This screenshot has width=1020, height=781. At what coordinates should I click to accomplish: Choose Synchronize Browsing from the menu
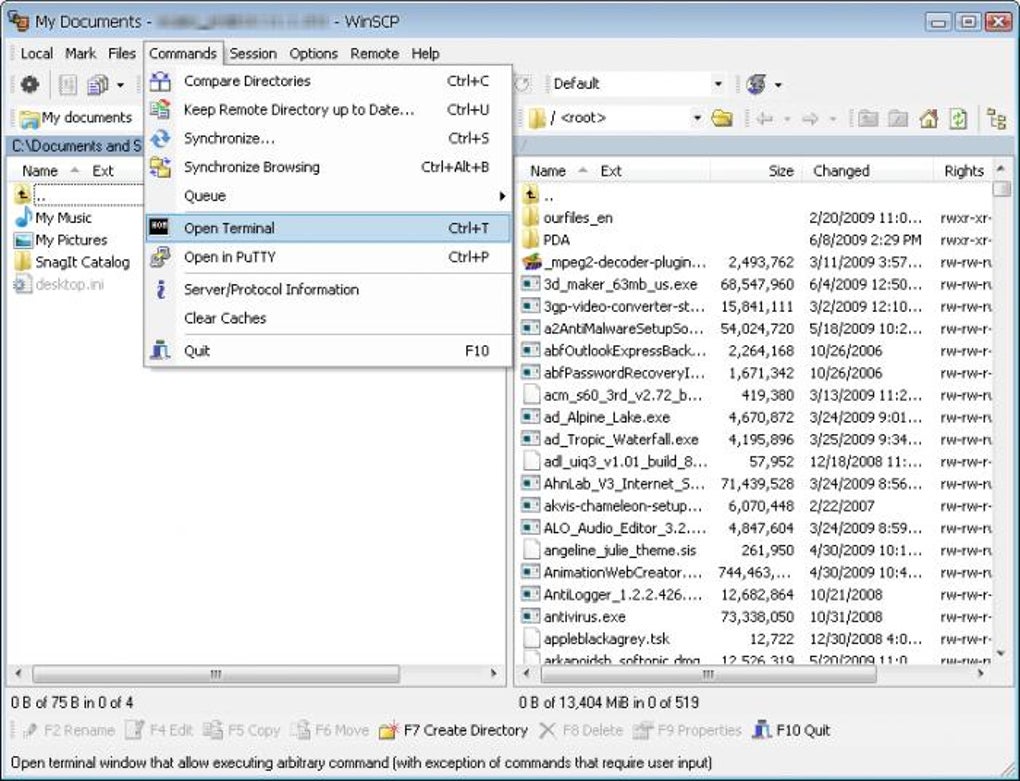click(x=328, y=167)
